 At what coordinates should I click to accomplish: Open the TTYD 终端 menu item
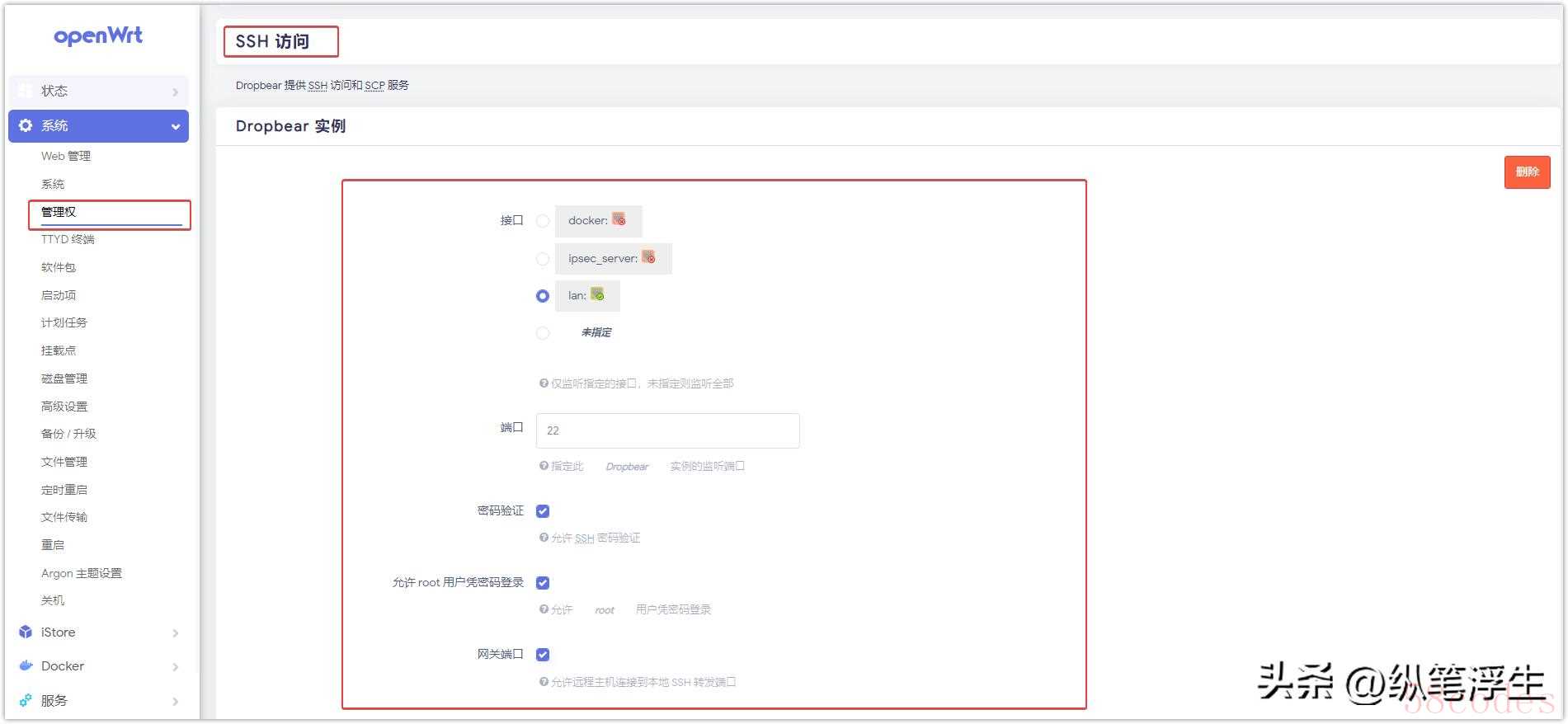tap(68, 239)
